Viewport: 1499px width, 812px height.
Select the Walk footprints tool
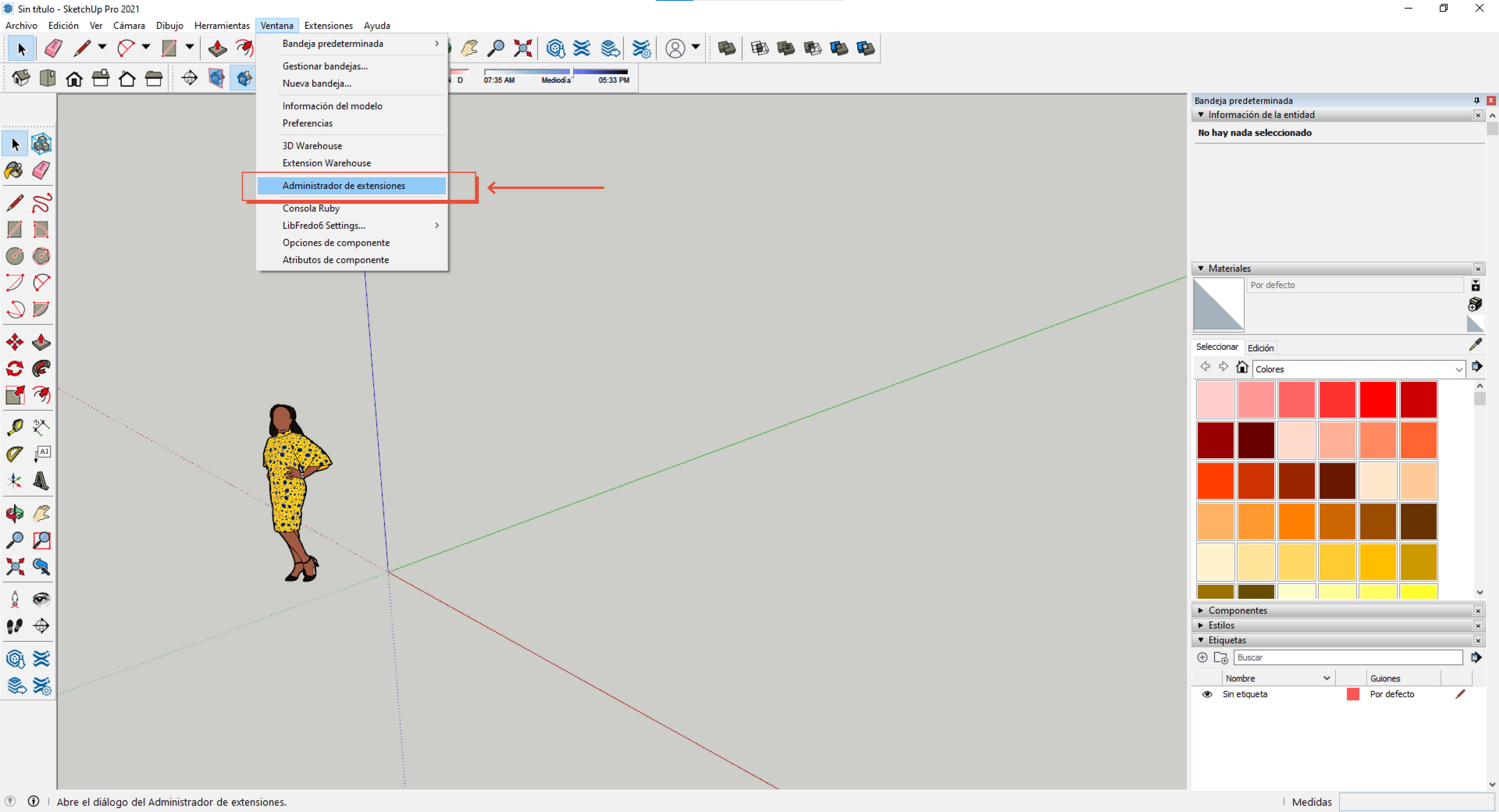pos(14,626)
